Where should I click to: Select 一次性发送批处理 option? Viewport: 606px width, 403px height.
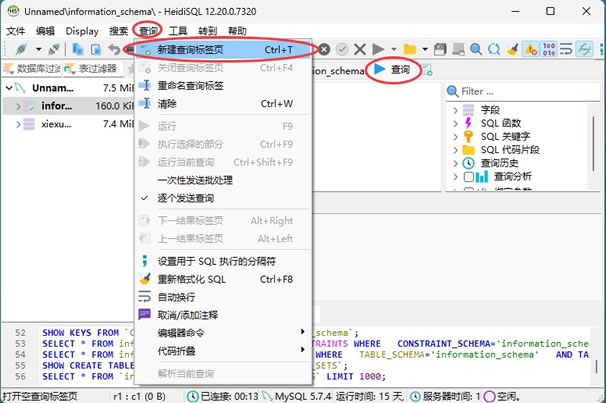[x=223, y=180]
